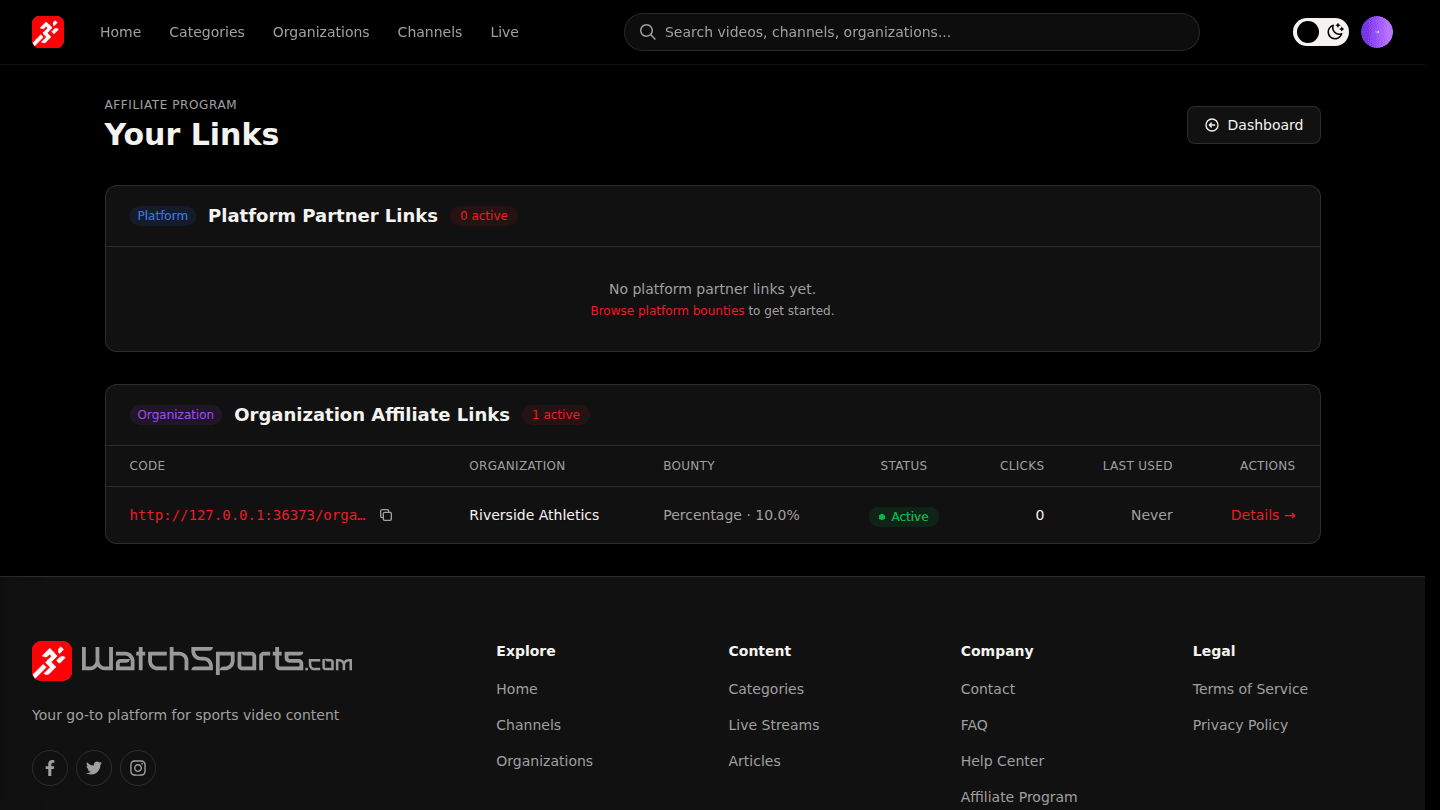
Task: Click the affiliate link URL code
Action: (x=248, y=515)
